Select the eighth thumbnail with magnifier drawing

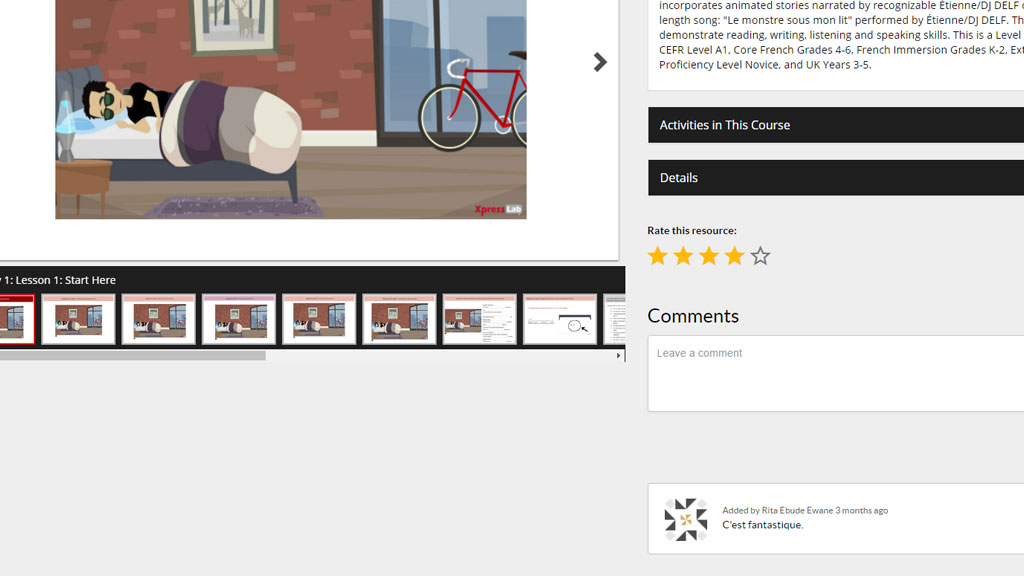[560, 319]
